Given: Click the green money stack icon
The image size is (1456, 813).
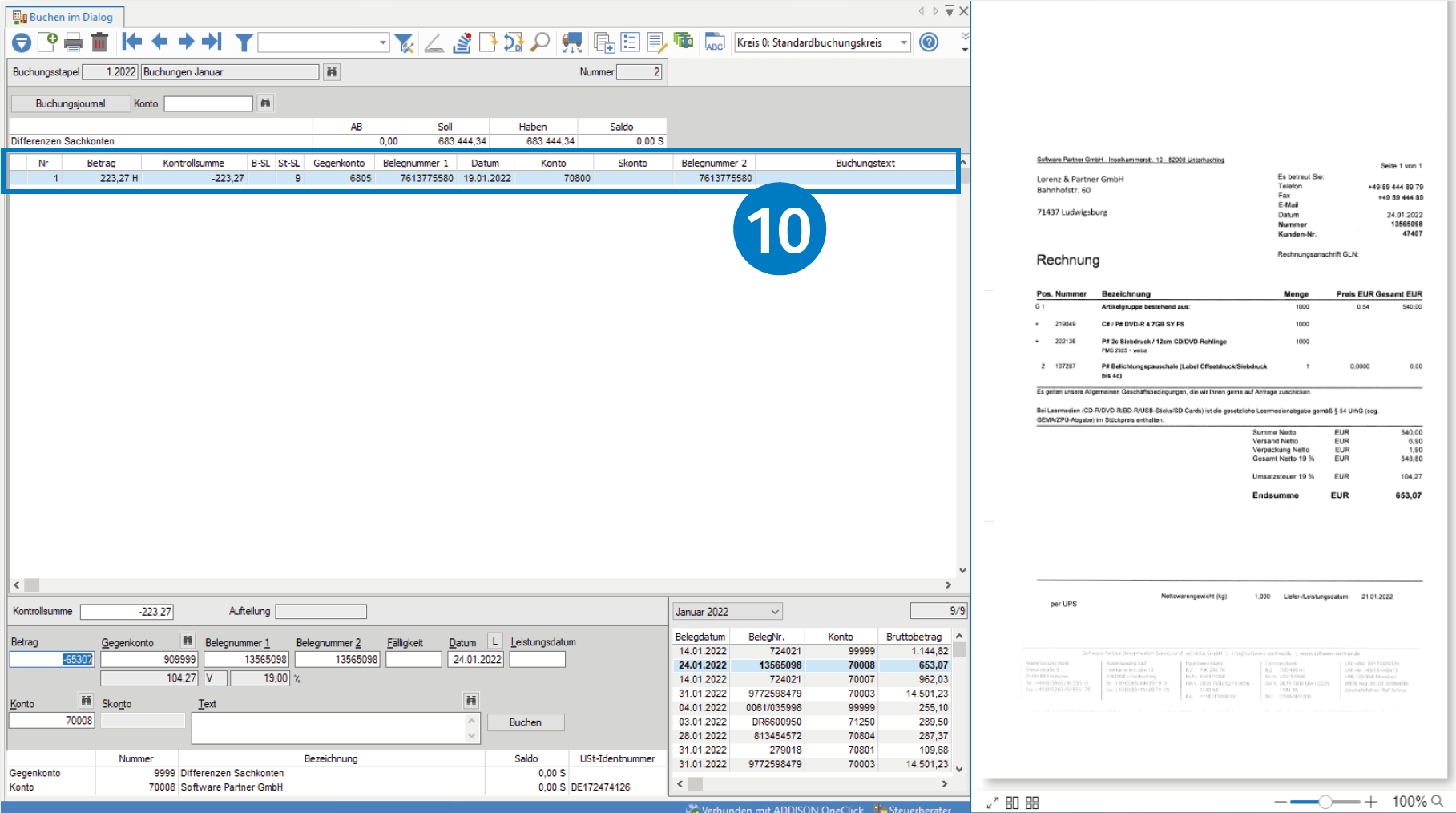Looking at the screenshot, I should pos(684,40).
